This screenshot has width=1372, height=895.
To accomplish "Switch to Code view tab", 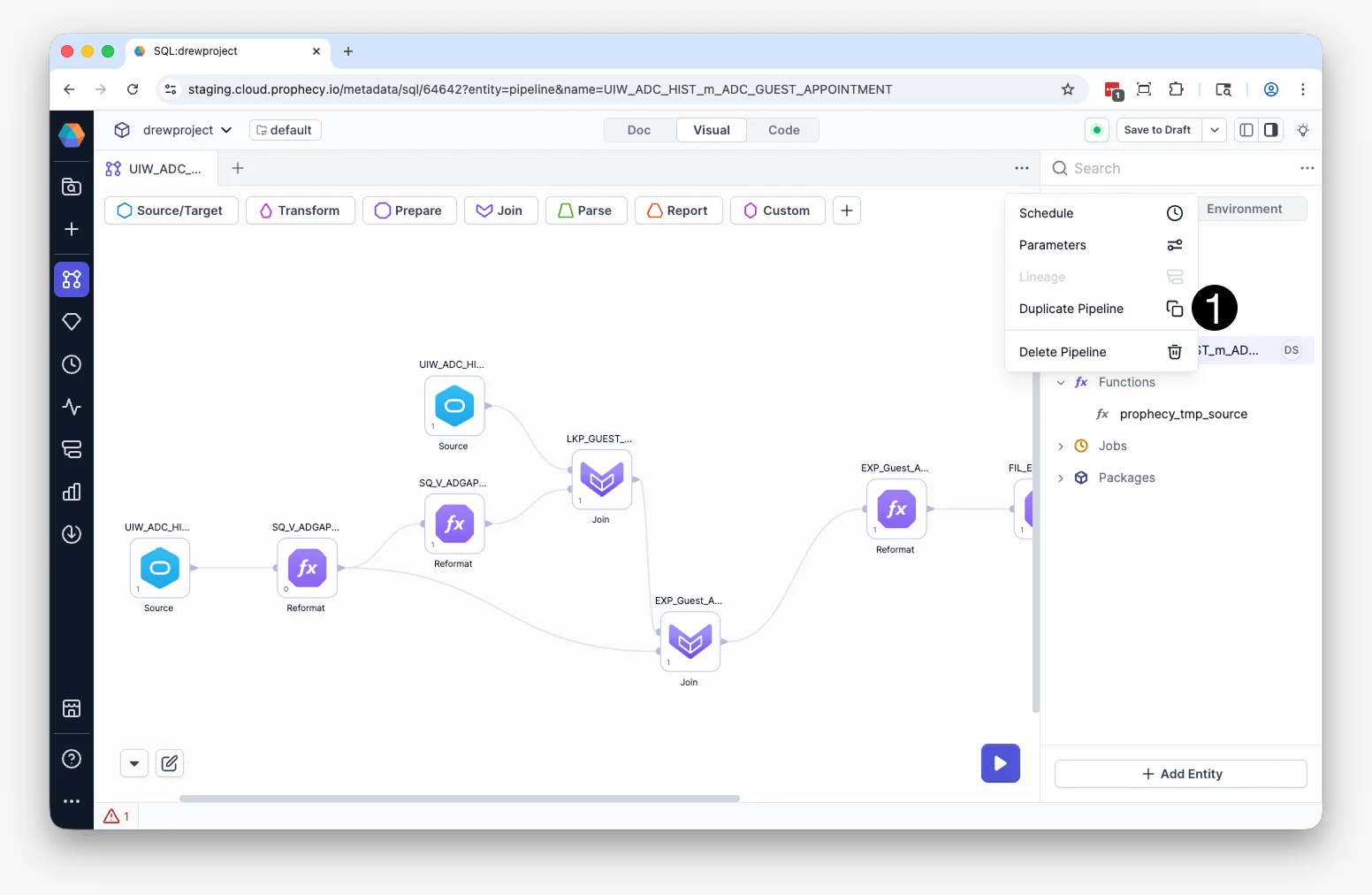I will (x=784, y=130).
